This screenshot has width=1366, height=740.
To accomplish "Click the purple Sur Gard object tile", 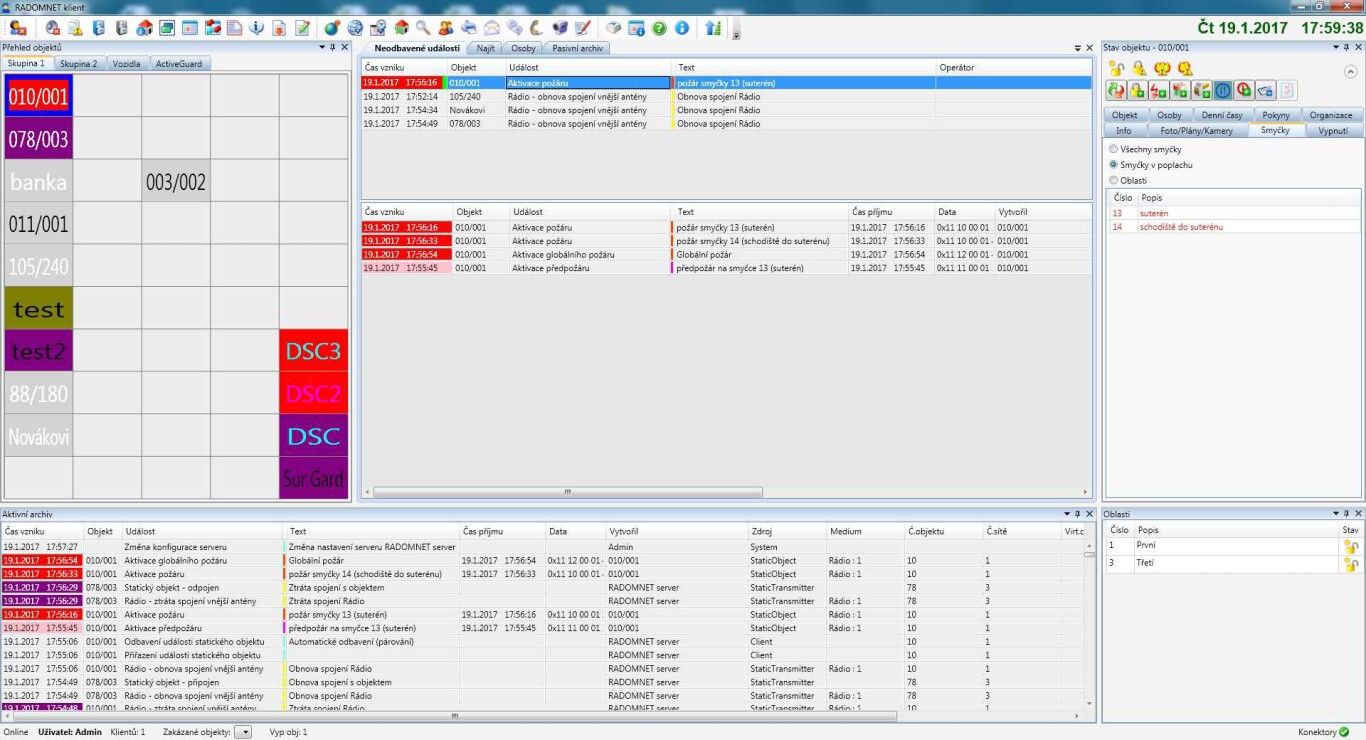I will pyautogui.click(x=313, y=478).
